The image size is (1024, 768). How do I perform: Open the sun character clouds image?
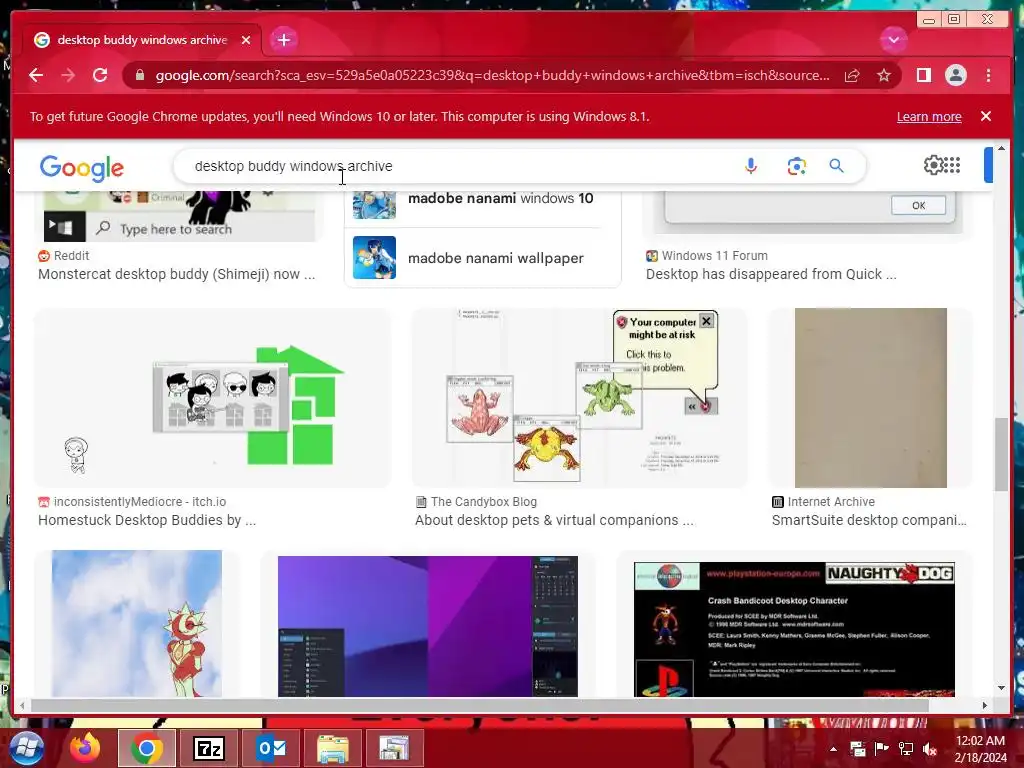click(136, 624)
